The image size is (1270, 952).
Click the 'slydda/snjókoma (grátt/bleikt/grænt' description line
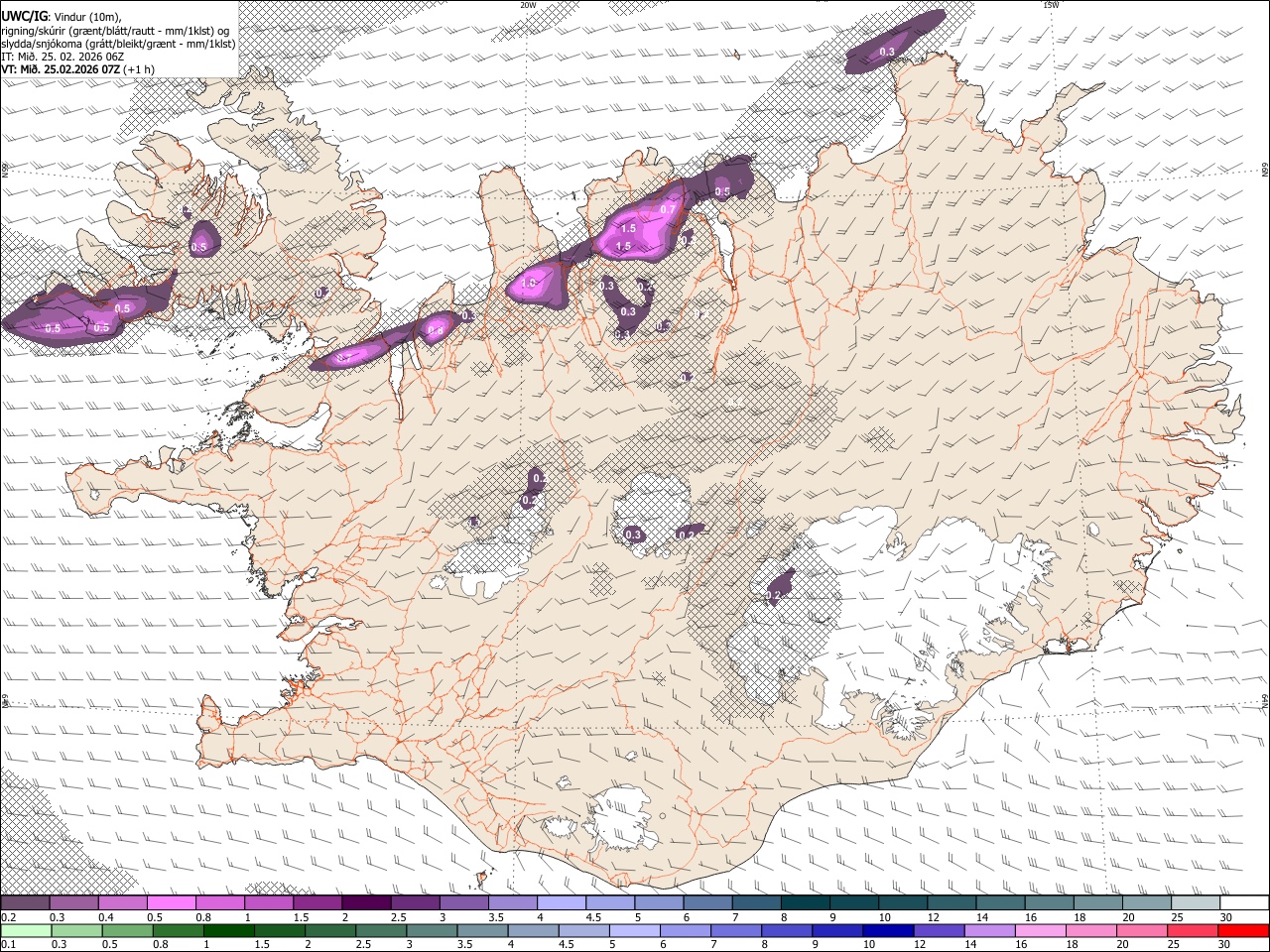(118, 44)
